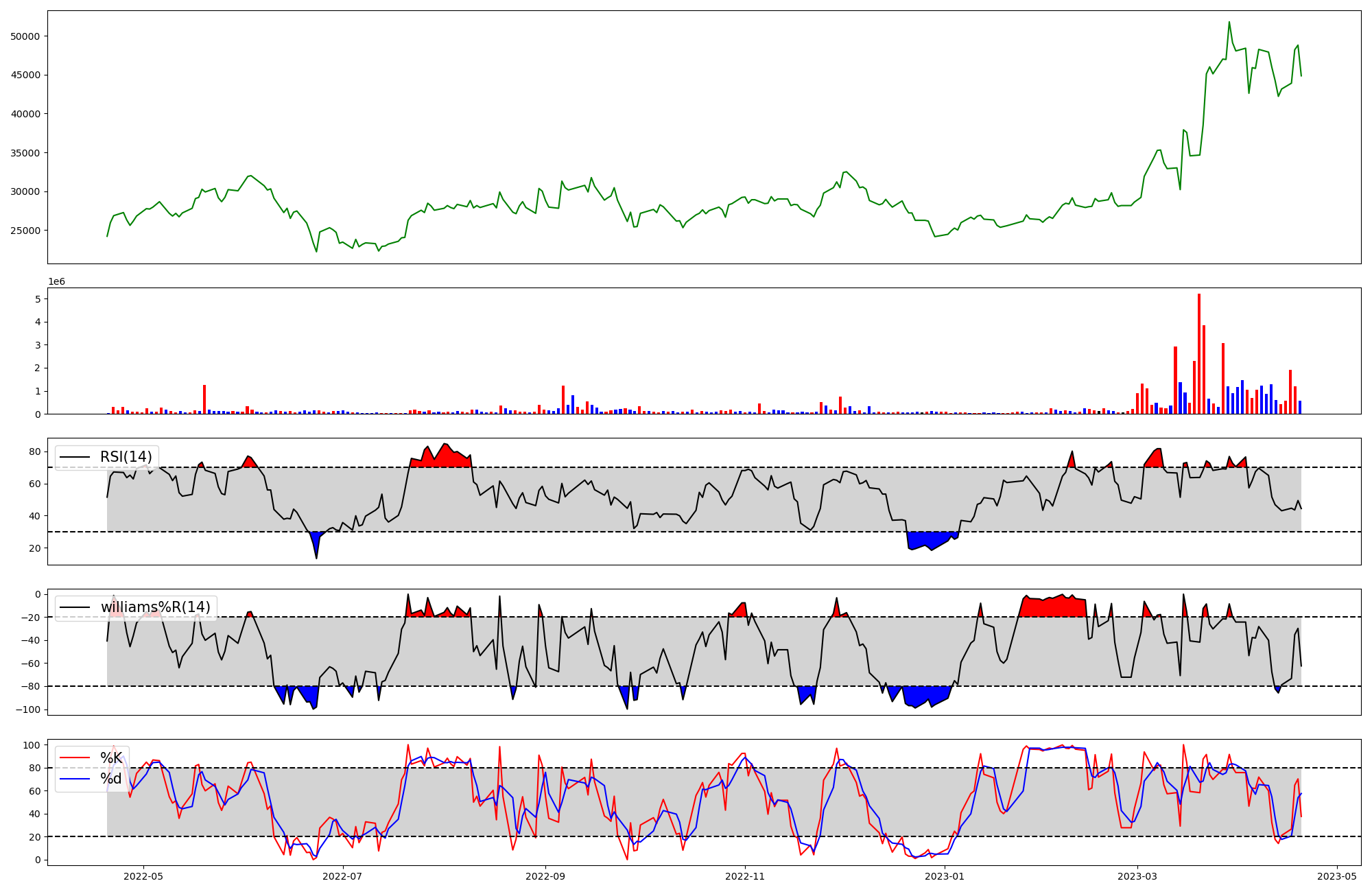Select the 2022-09 date tick label
Screen dimensions: 1372x892
click(545, 876)
